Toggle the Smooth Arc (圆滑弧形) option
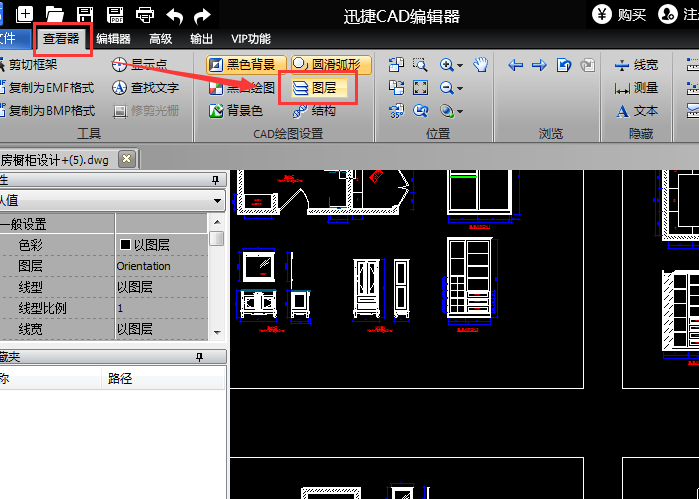699x499 pixels. pyautogui.click(x=331, y=65)
